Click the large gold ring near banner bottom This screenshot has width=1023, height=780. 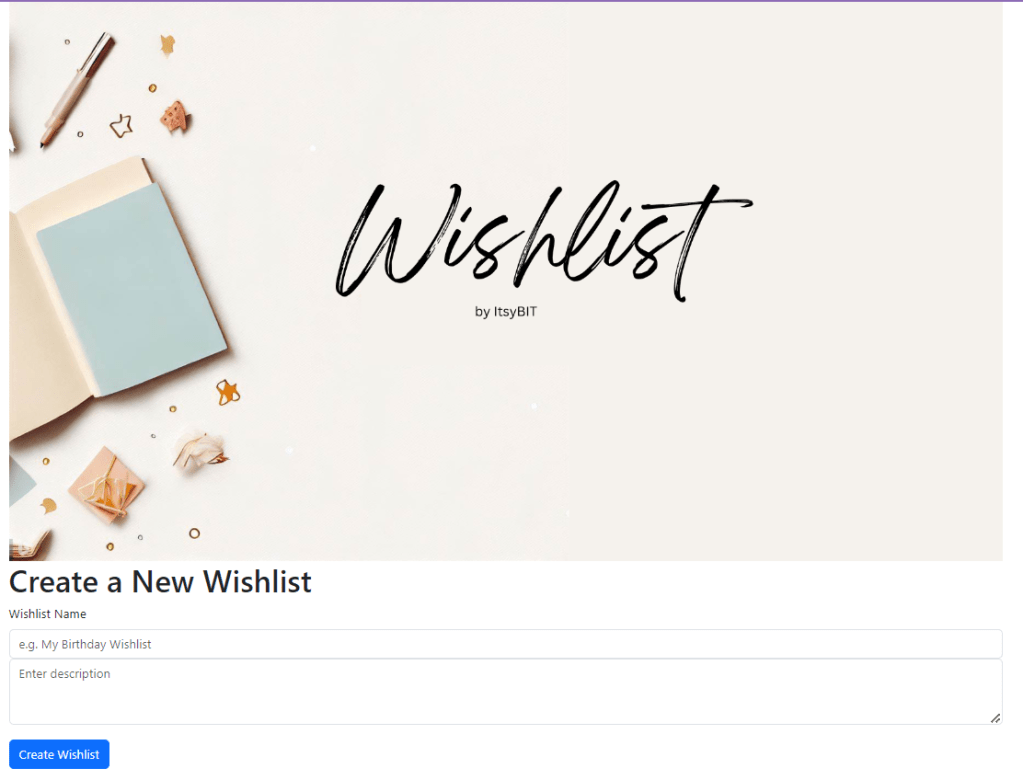point(194,533)
